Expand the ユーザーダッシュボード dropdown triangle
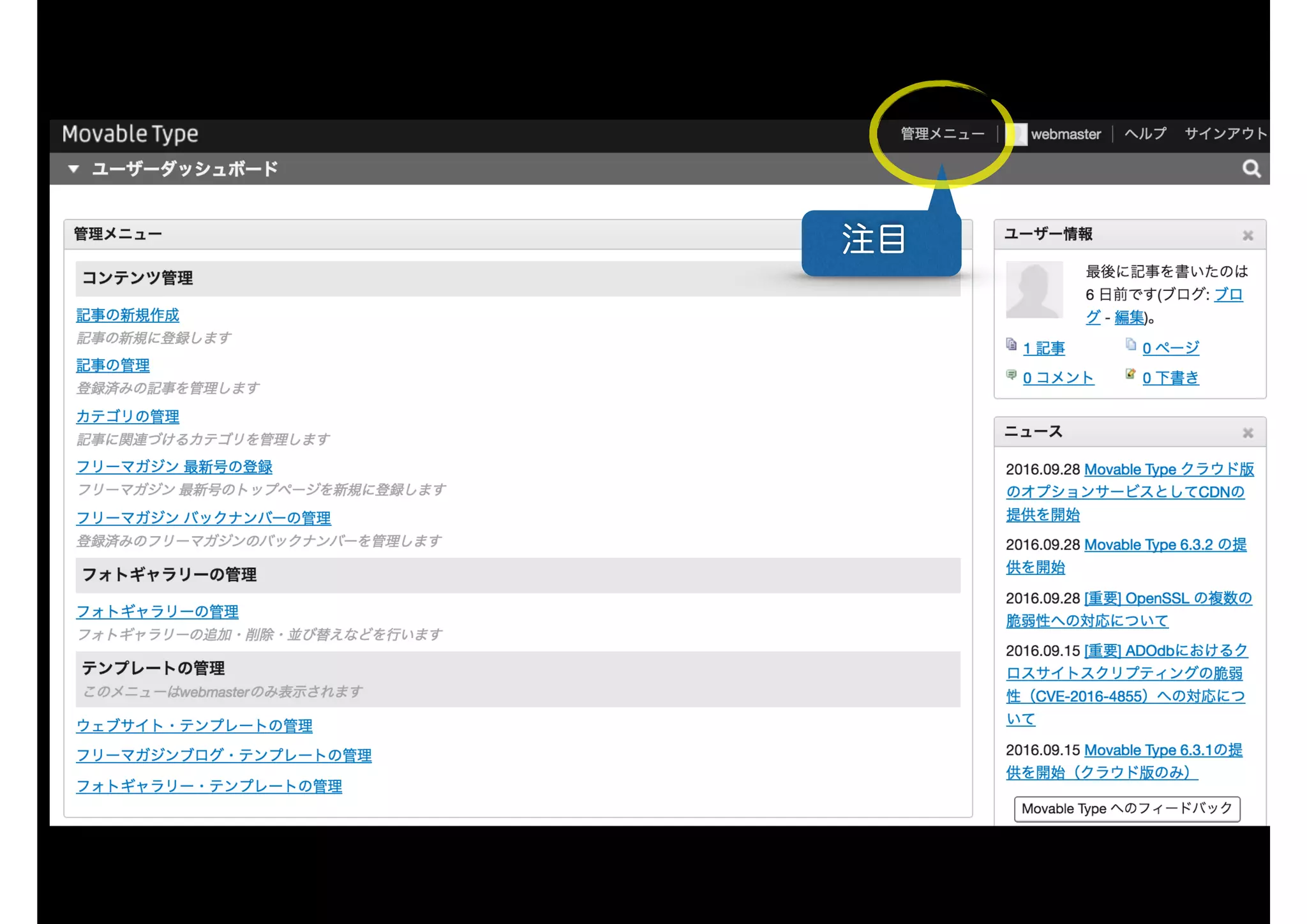 point(73,168)
